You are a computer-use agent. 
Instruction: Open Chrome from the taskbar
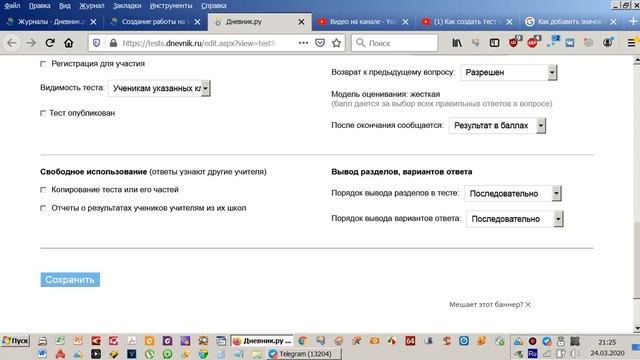click(302, 341)
